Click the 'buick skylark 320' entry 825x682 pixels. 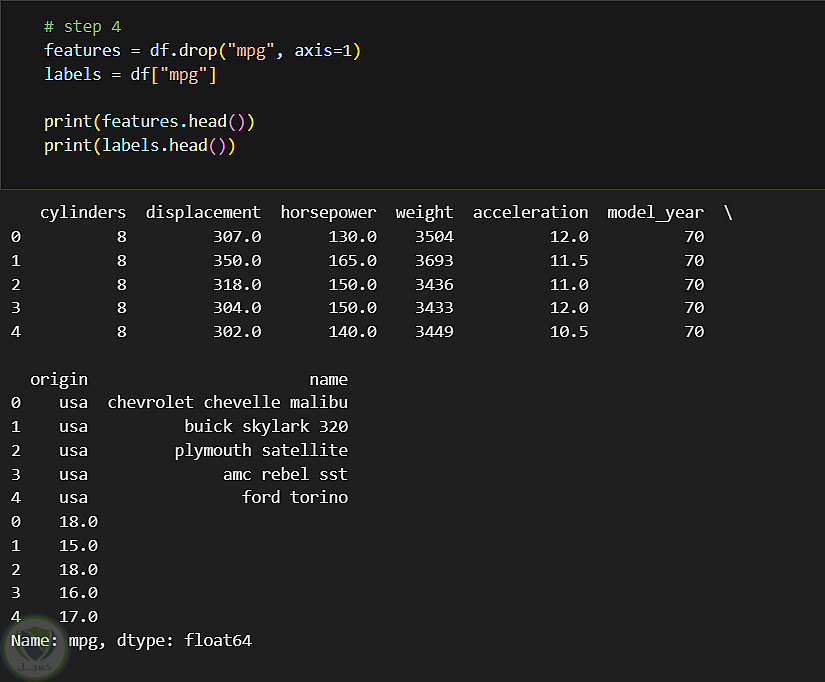click(x=265, y=427)
